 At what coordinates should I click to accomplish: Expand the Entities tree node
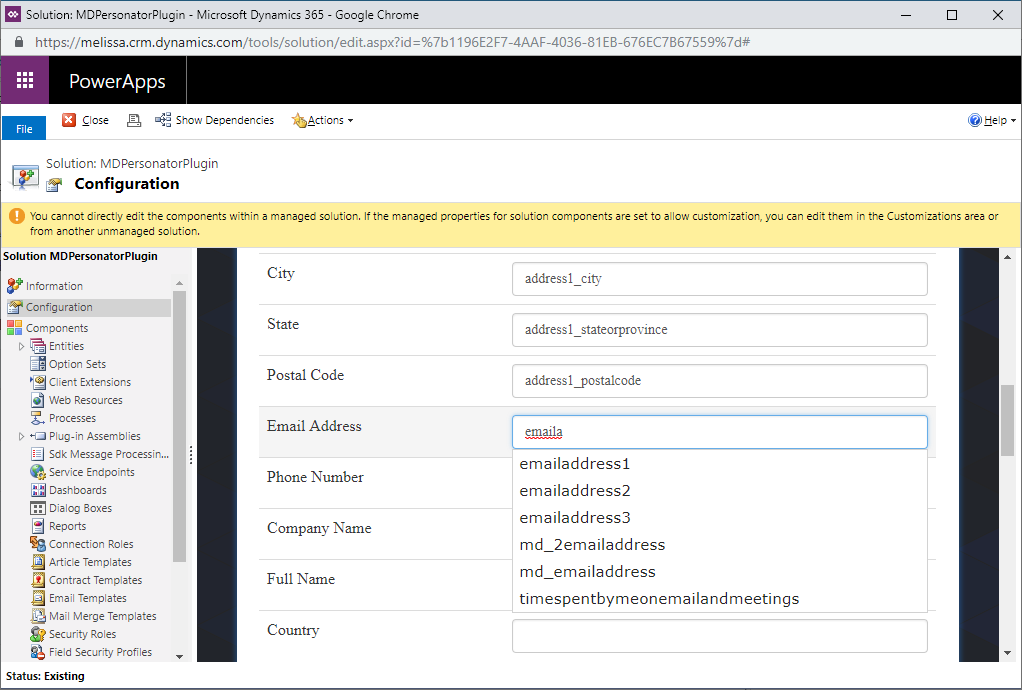[x=21, y=346]
